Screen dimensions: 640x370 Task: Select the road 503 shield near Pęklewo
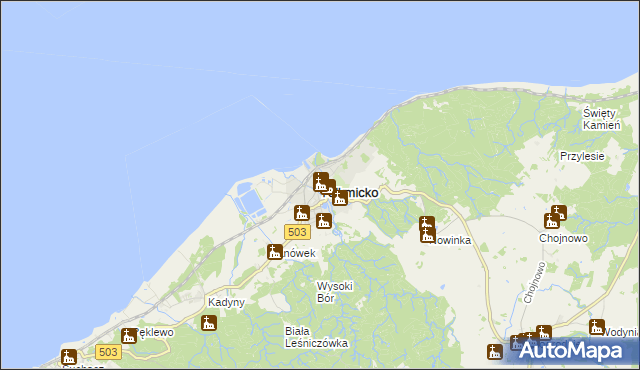point(109,352)
